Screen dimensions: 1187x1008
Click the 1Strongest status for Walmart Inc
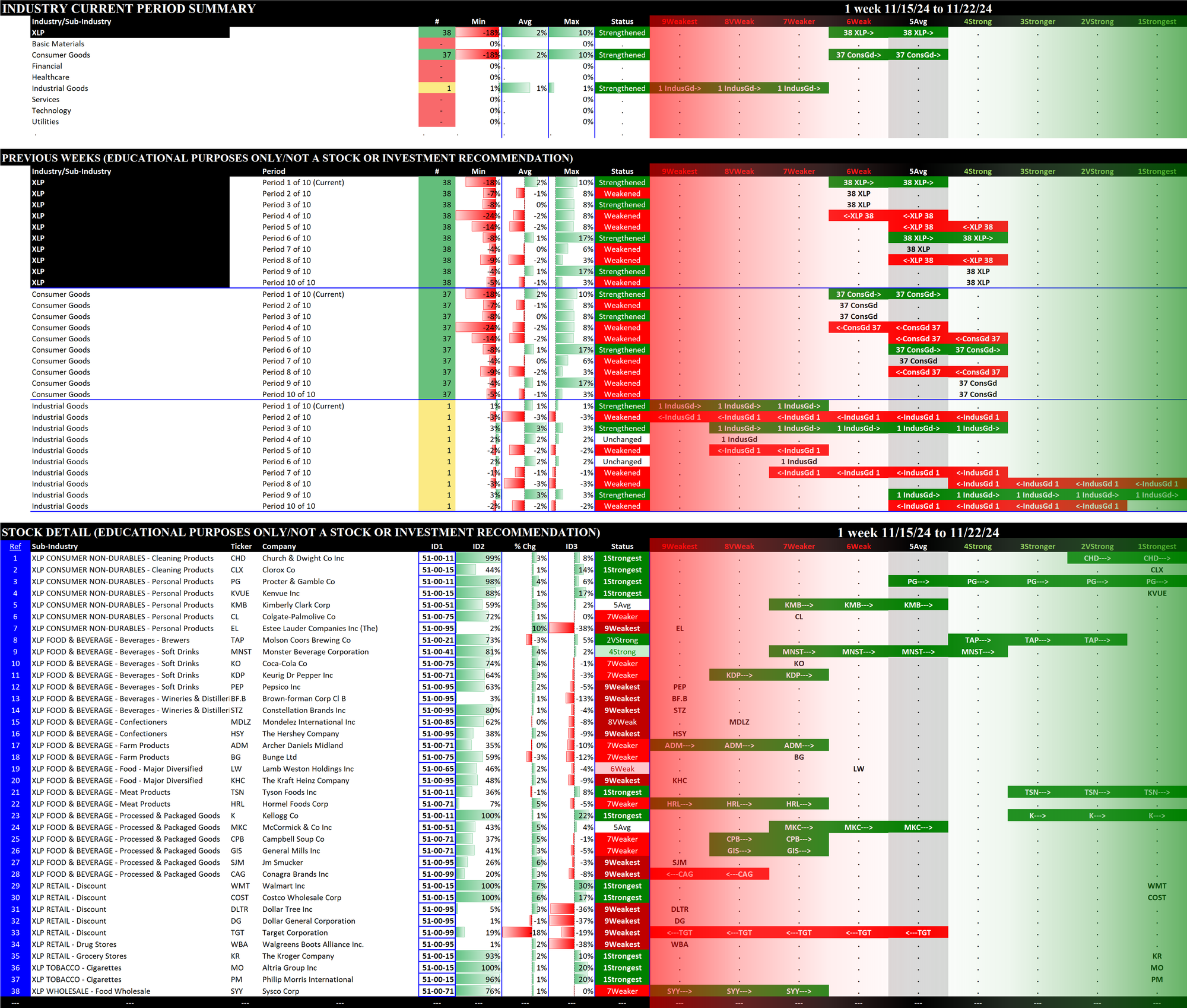click(622, 886)
